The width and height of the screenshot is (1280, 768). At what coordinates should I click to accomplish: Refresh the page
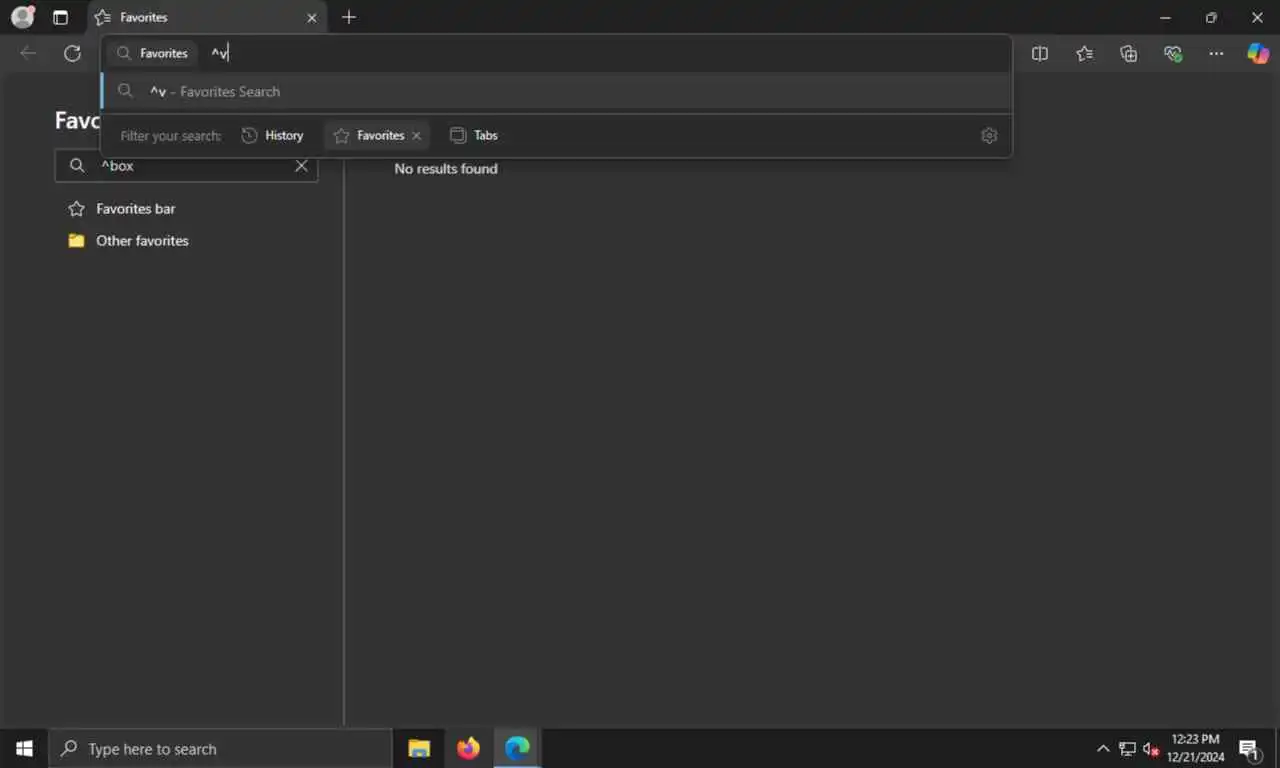pos(72,53)
